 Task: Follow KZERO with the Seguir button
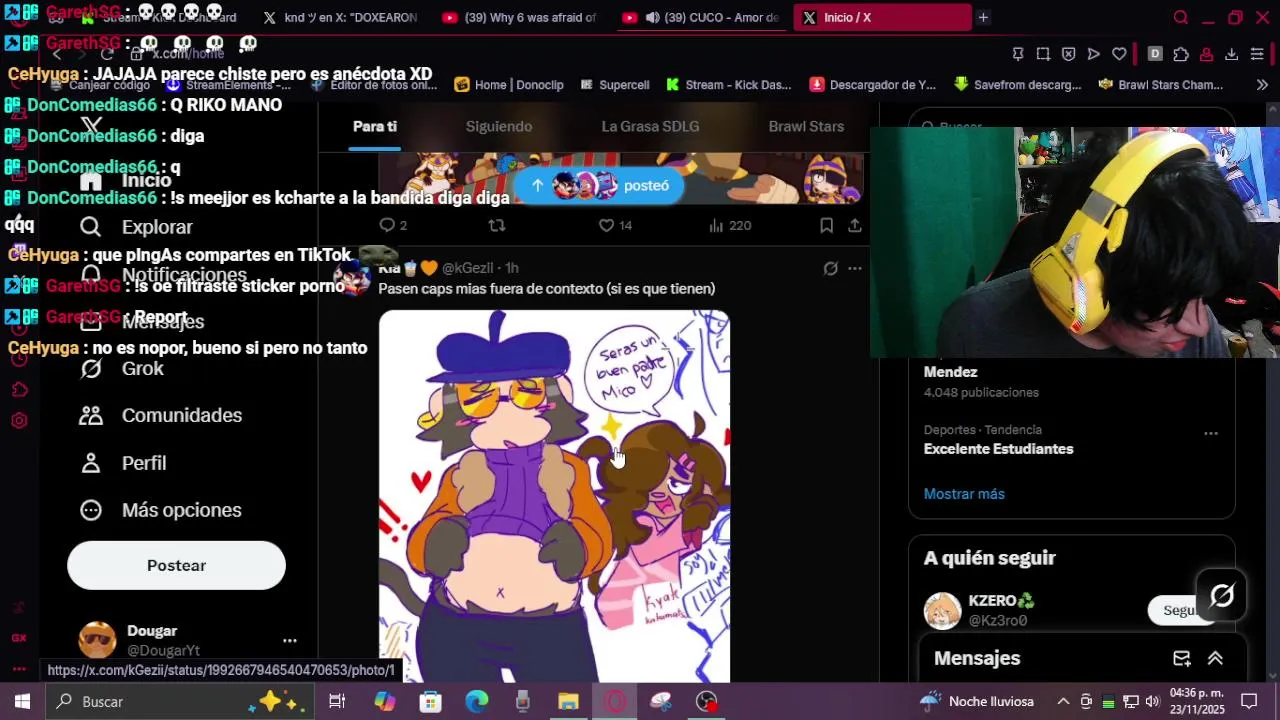click(1180, 610)
